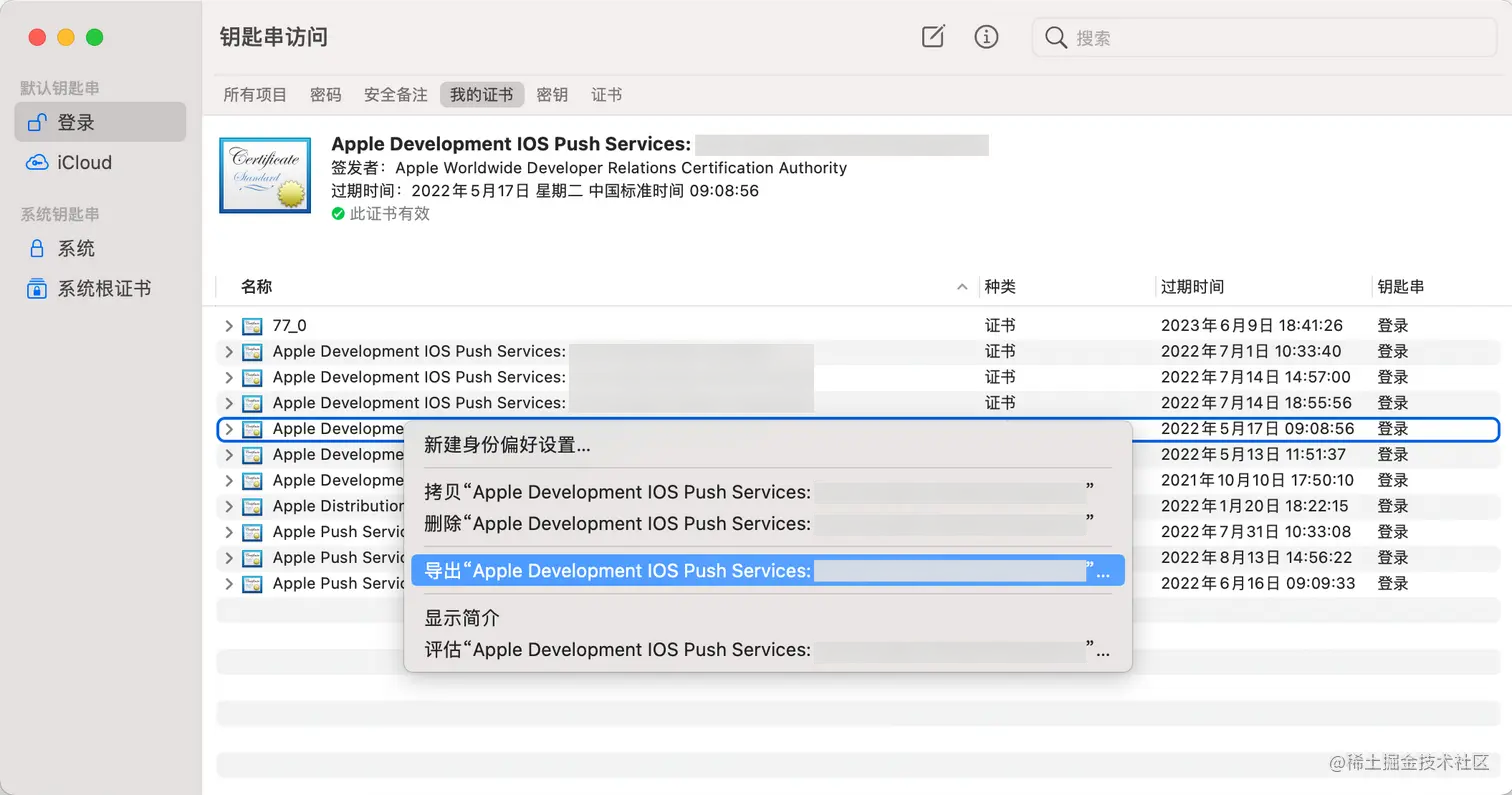Click certificate icon of row expiring 2022年8月13日
The height and width of the screenshot is (795, 1512).
tap(253, 558)
